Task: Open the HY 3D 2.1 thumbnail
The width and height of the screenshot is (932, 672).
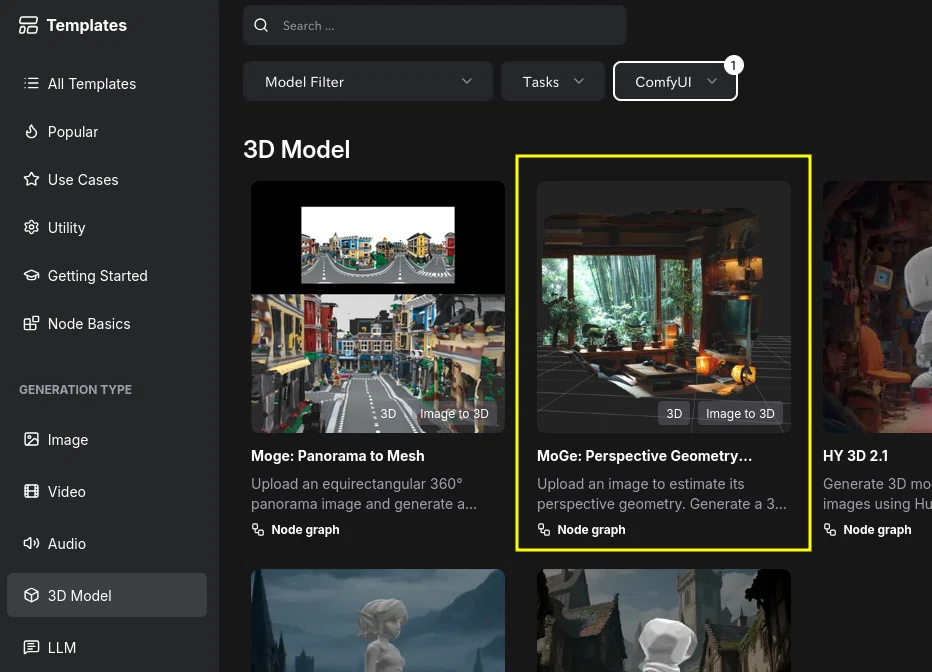Action: pyautogui.click(x=877, y=307)
